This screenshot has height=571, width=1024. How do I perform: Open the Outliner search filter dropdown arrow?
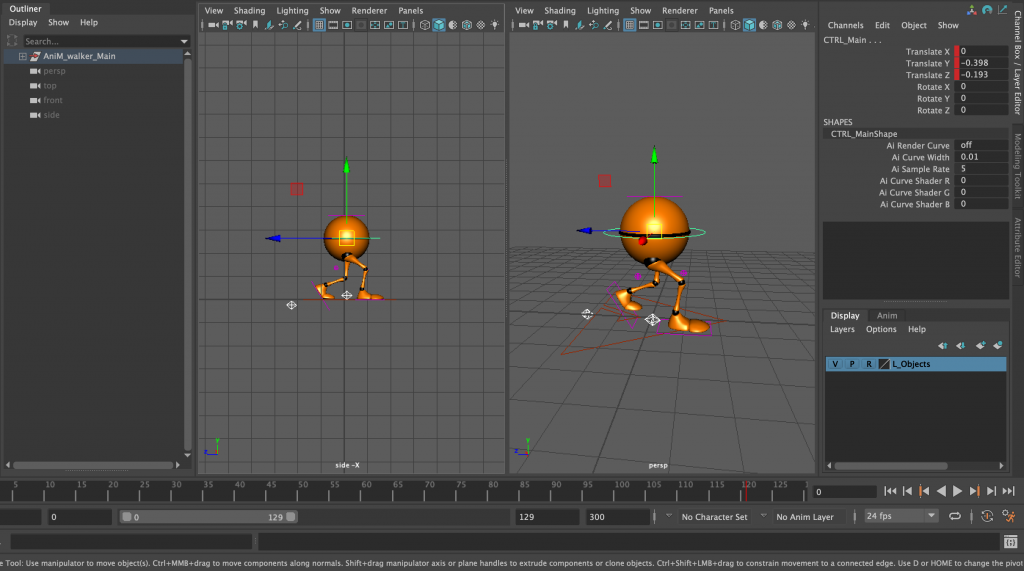coord(185,41)
